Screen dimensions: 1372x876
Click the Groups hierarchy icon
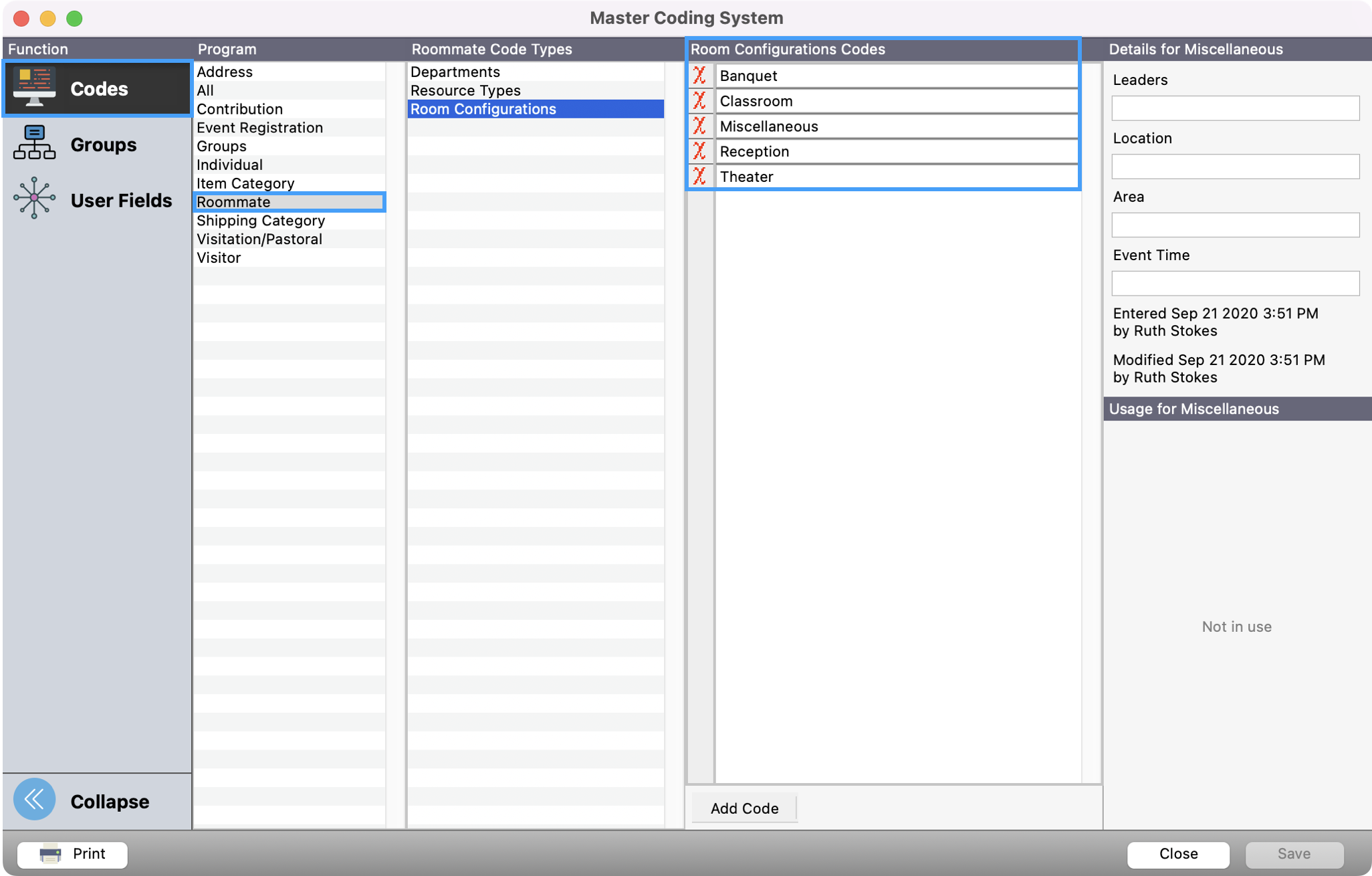[35, 143]
